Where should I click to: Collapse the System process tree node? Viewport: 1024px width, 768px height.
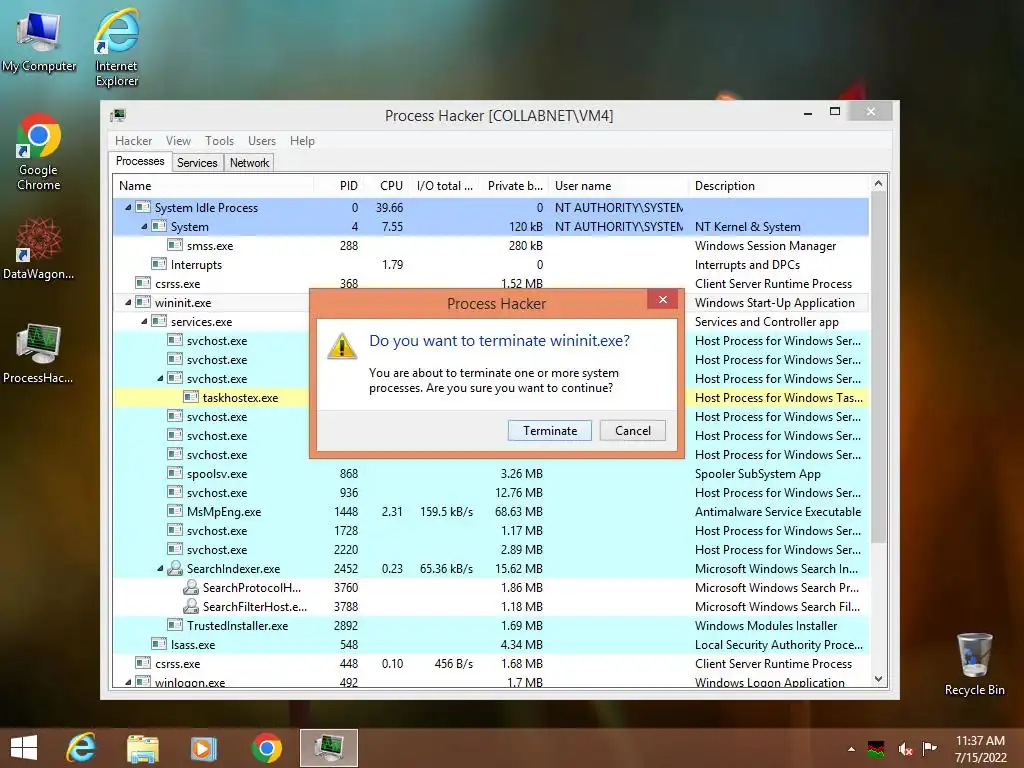(x=144, y=227)
